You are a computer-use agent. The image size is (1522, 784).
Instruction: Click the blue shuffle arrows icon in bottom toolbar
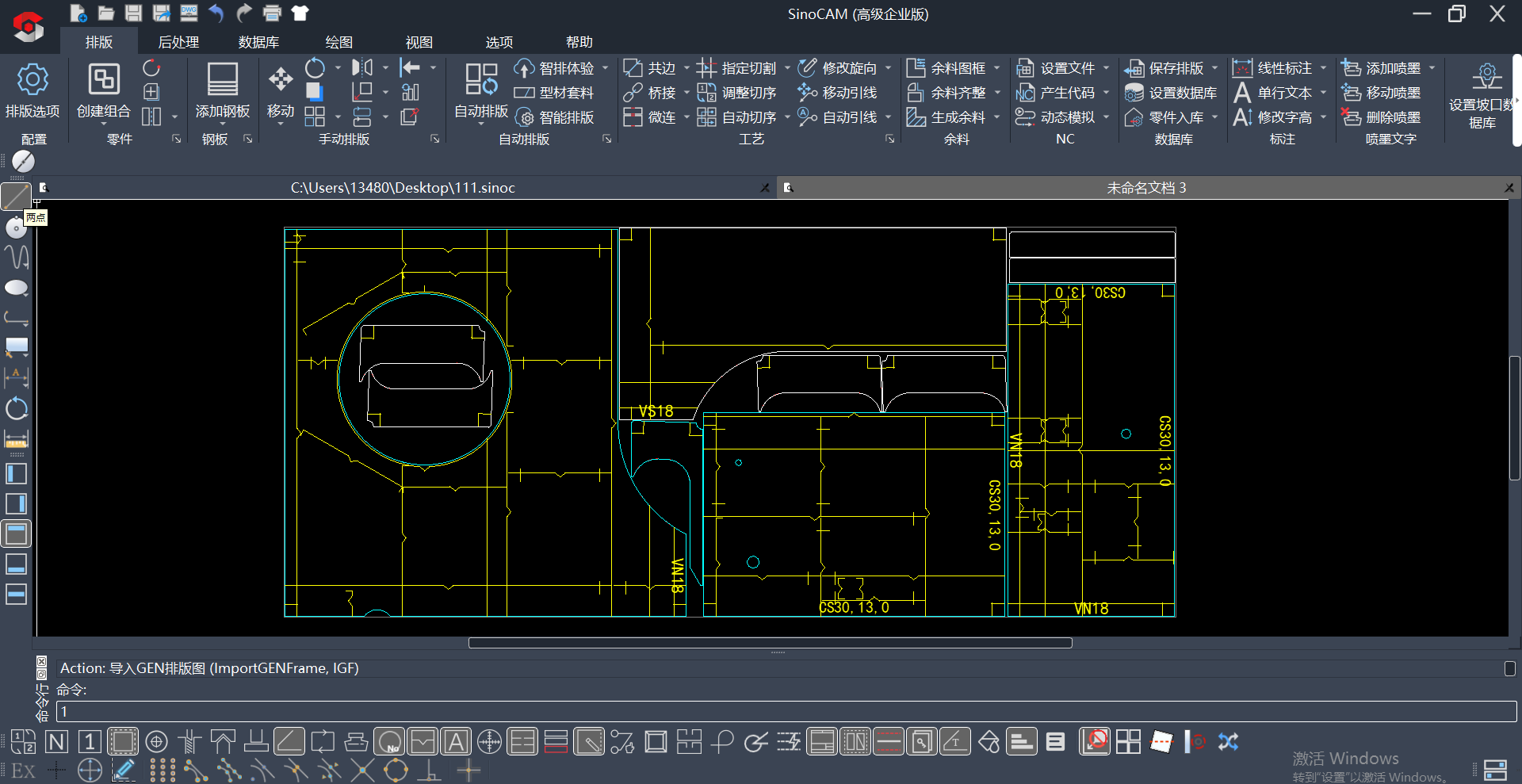pyautogui.click(x=1228, y=742)
